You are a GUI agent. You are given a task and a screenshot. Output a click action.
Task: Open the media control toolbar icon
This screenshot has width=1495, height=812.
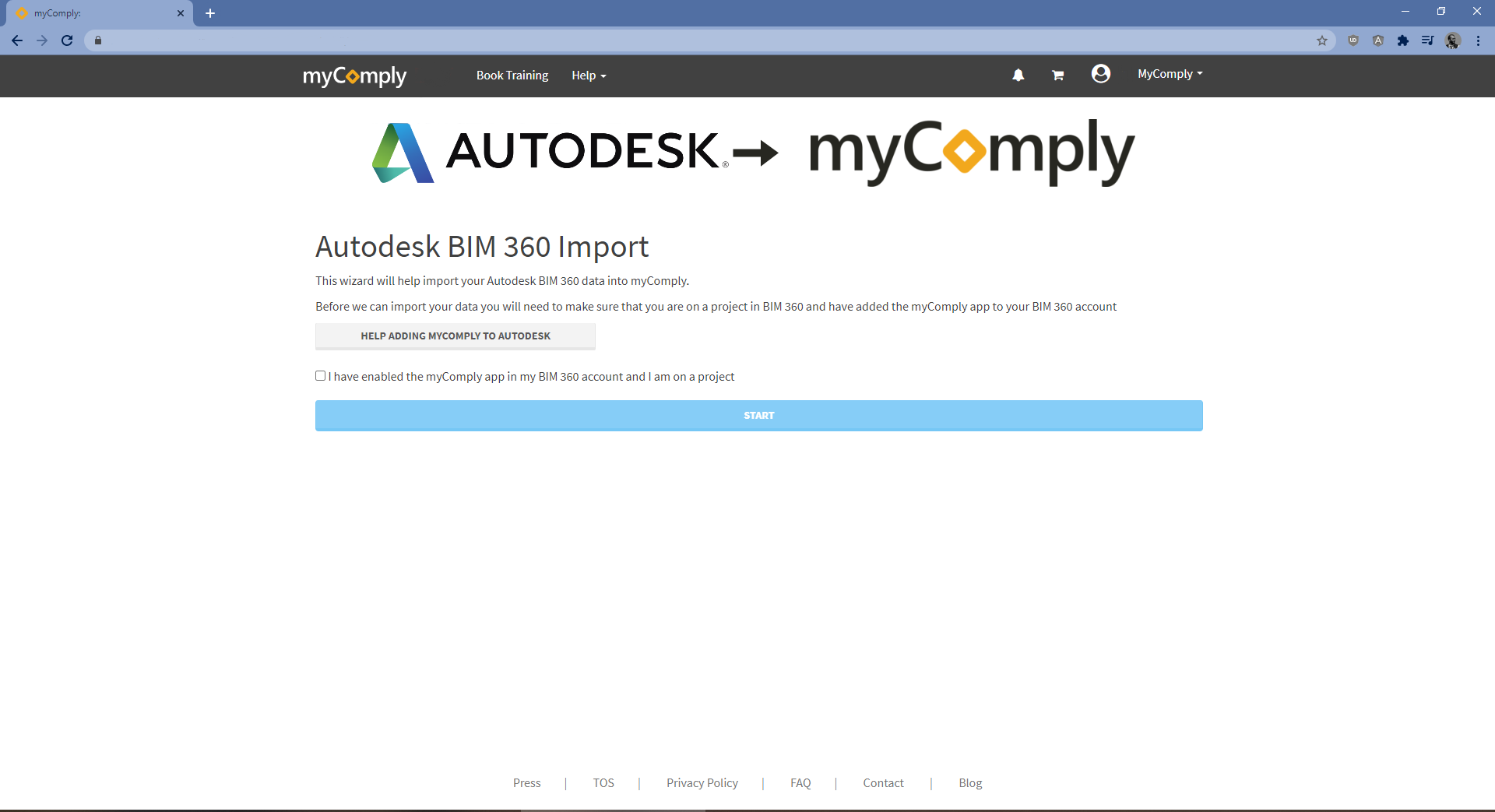(x=1427, y=40)
